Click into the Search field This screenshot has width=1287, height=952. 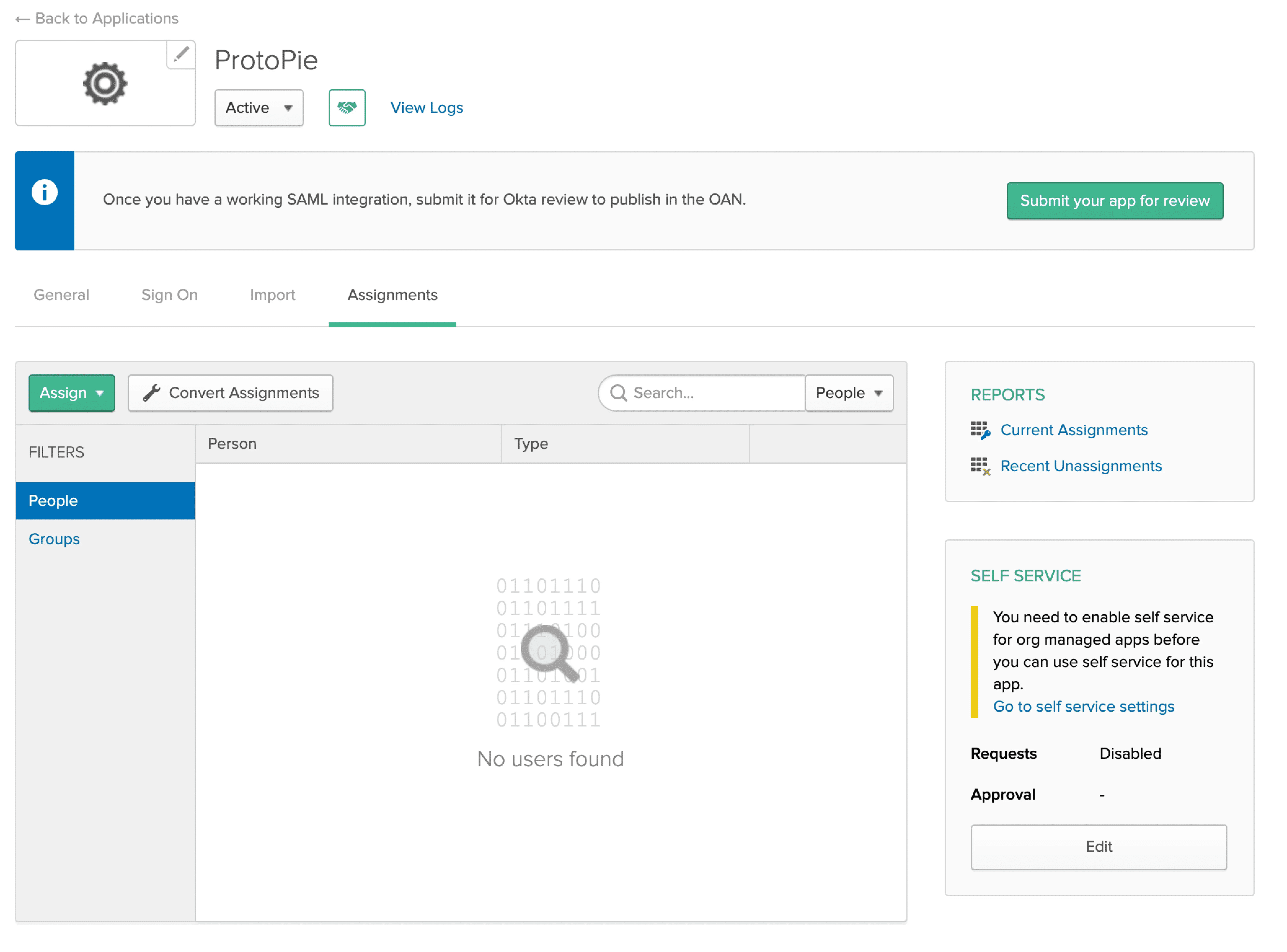tap(715, 393)
